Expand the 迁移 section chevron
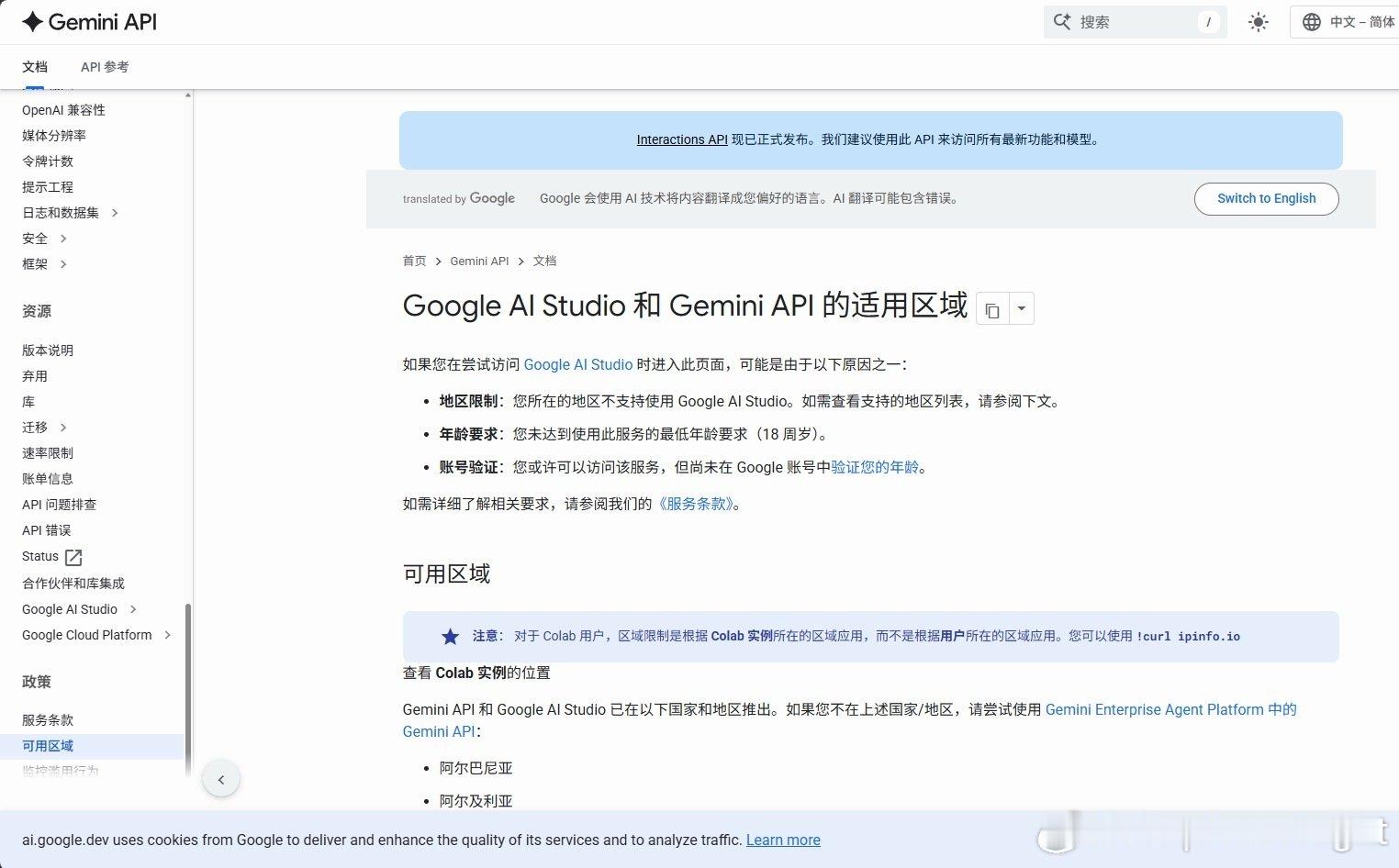 pos(63,428)
